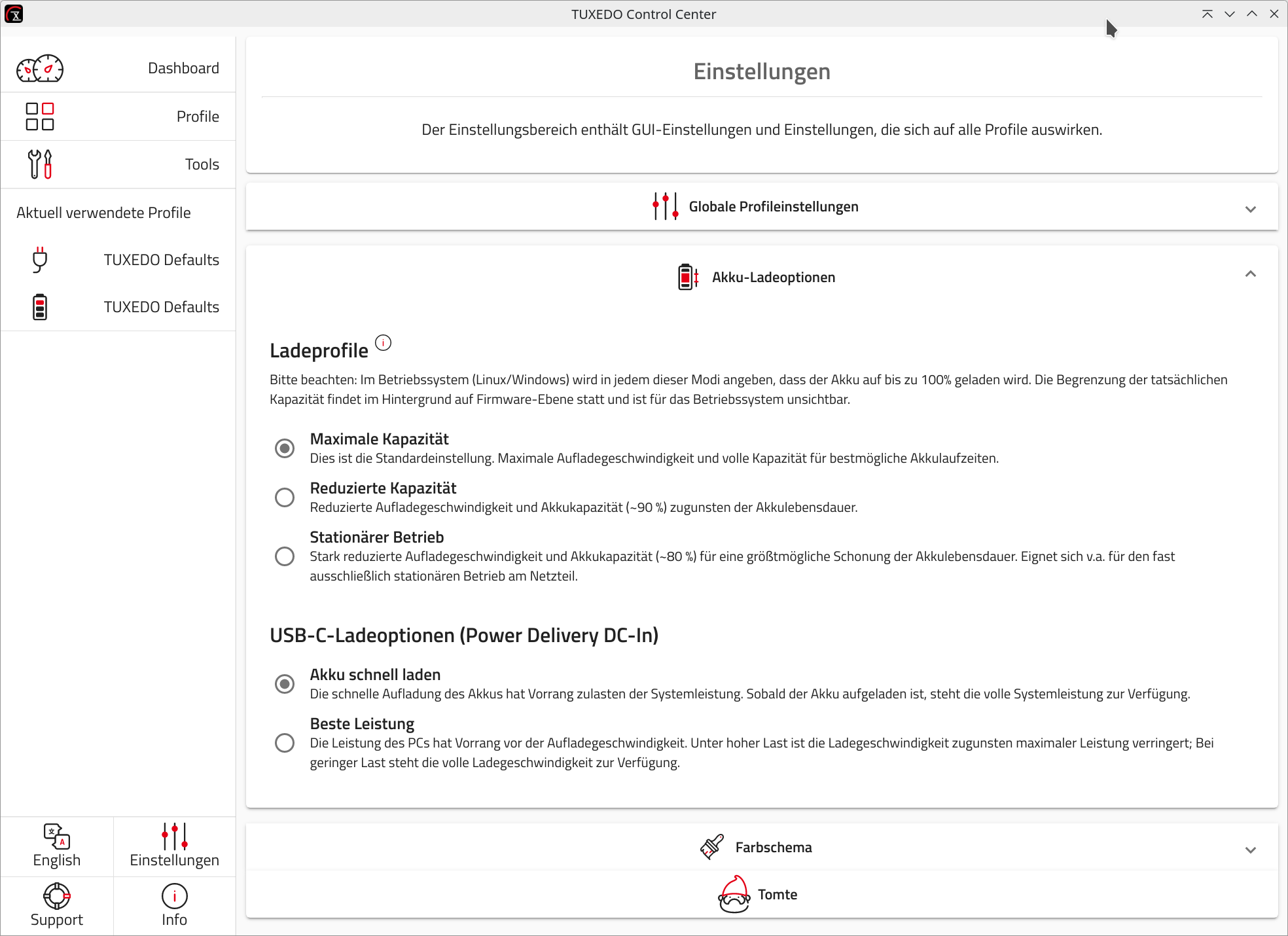The image size is (1288, 936).
Task: Click the battery profile icon in sidebar
Action: 40,307
